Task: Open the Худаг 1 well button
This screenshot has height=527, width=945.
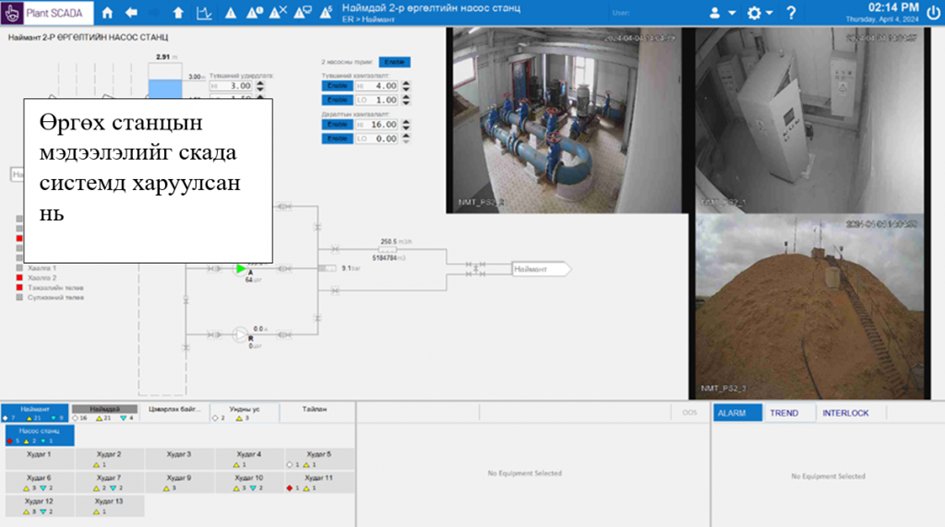Action: coord(40,458)
